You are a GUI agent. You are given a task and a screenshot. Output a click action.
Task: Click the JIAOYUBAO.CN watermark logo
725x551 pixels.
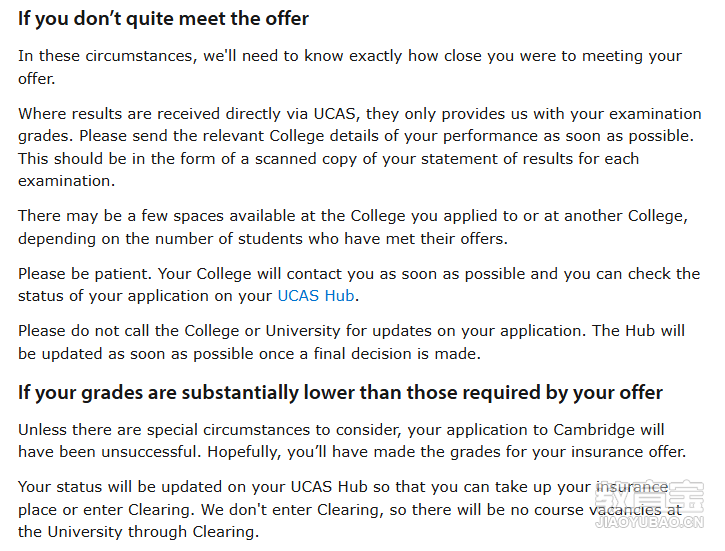(x=649, y=505)
